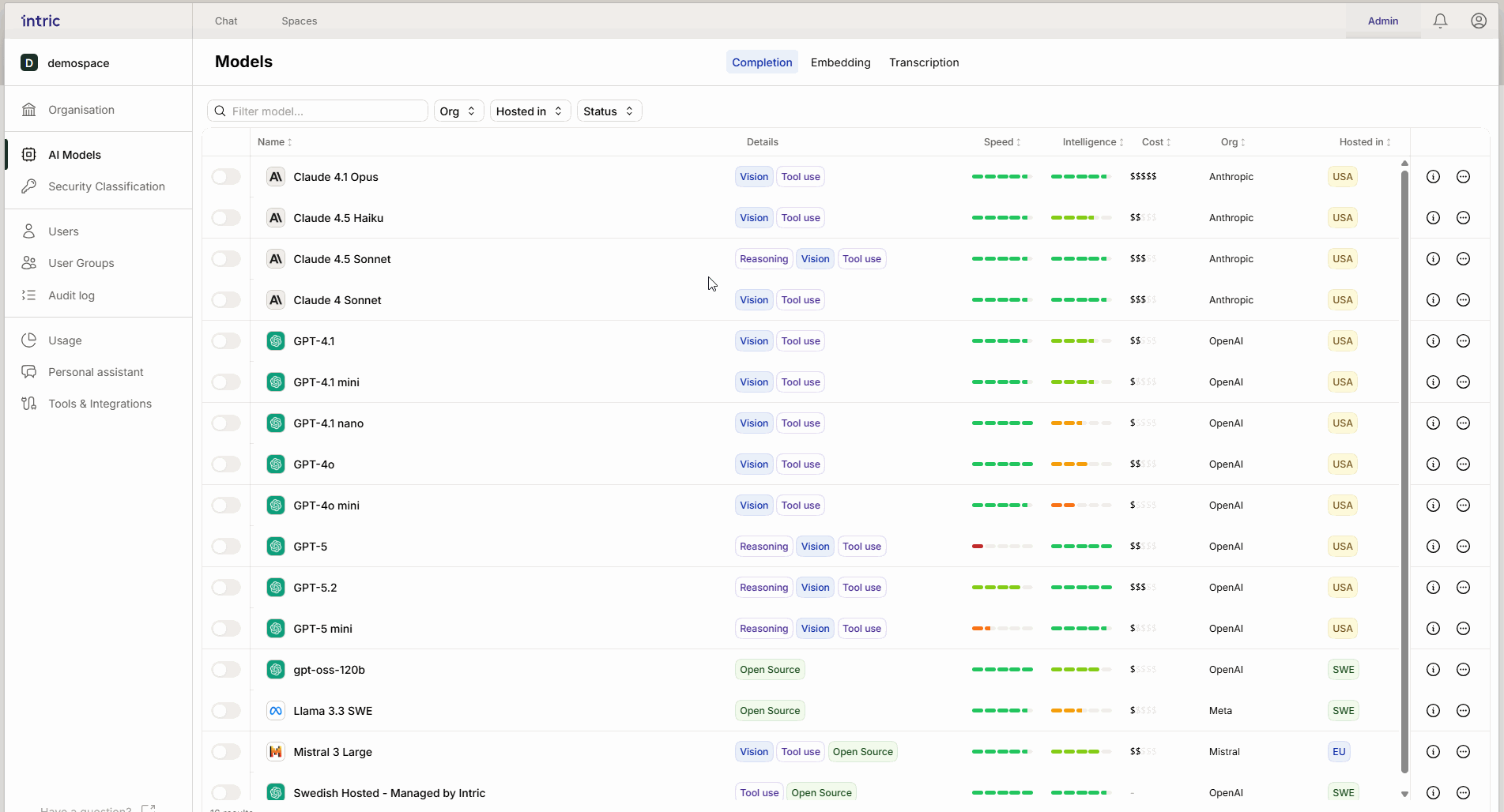Click the Audit log sidebar icon
Image resolution: width=1504 pixels, height=812 pixels.
click(x=29, y=295)
